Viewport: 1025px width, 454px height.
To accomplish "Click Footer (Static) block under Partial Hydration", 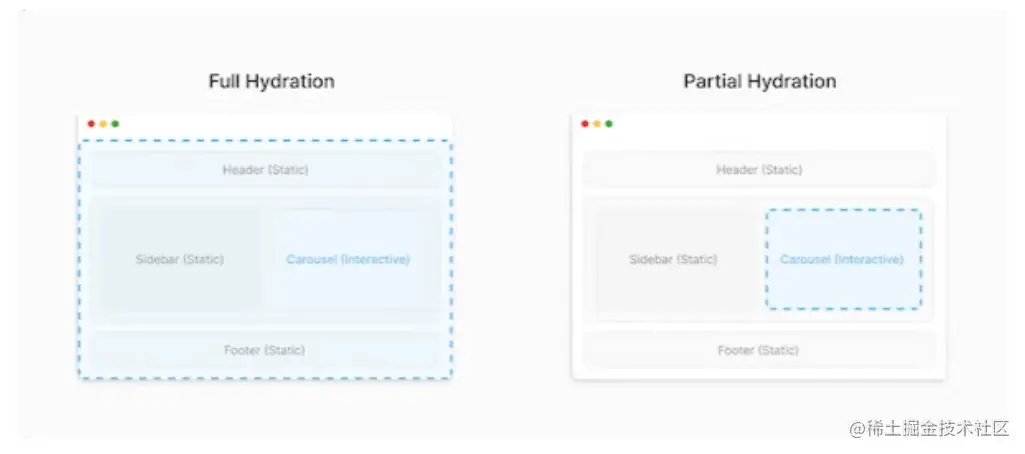I will point(759,350).
